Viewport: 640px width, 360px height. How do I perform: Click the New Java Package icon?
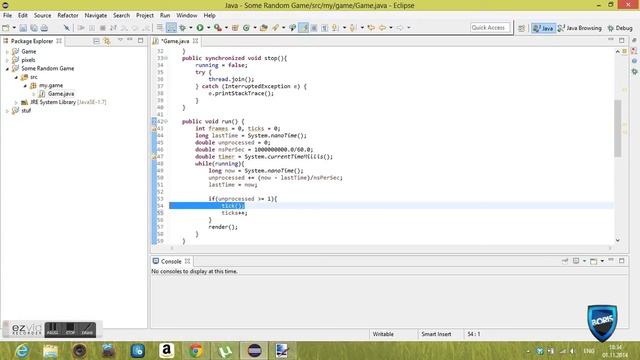[x=235, y=28]
